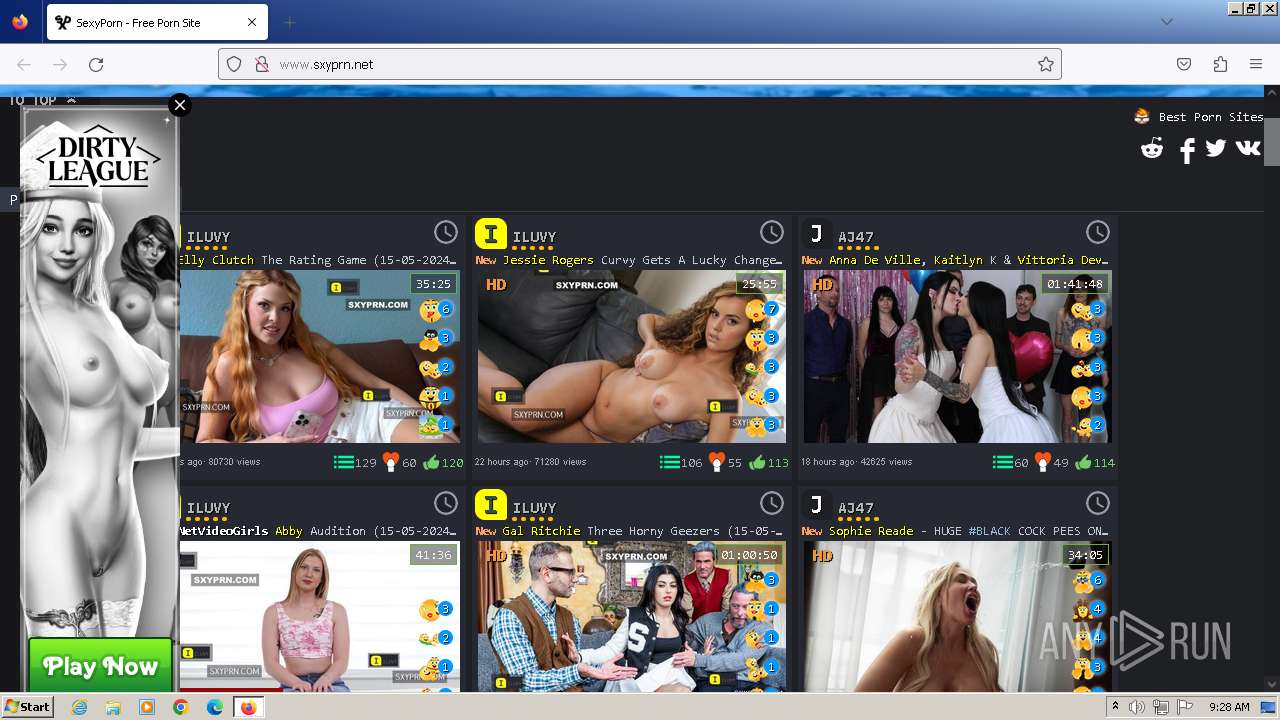Click the TO TOP link
This screenshot has height=720, width=1280.
(41, 100)
